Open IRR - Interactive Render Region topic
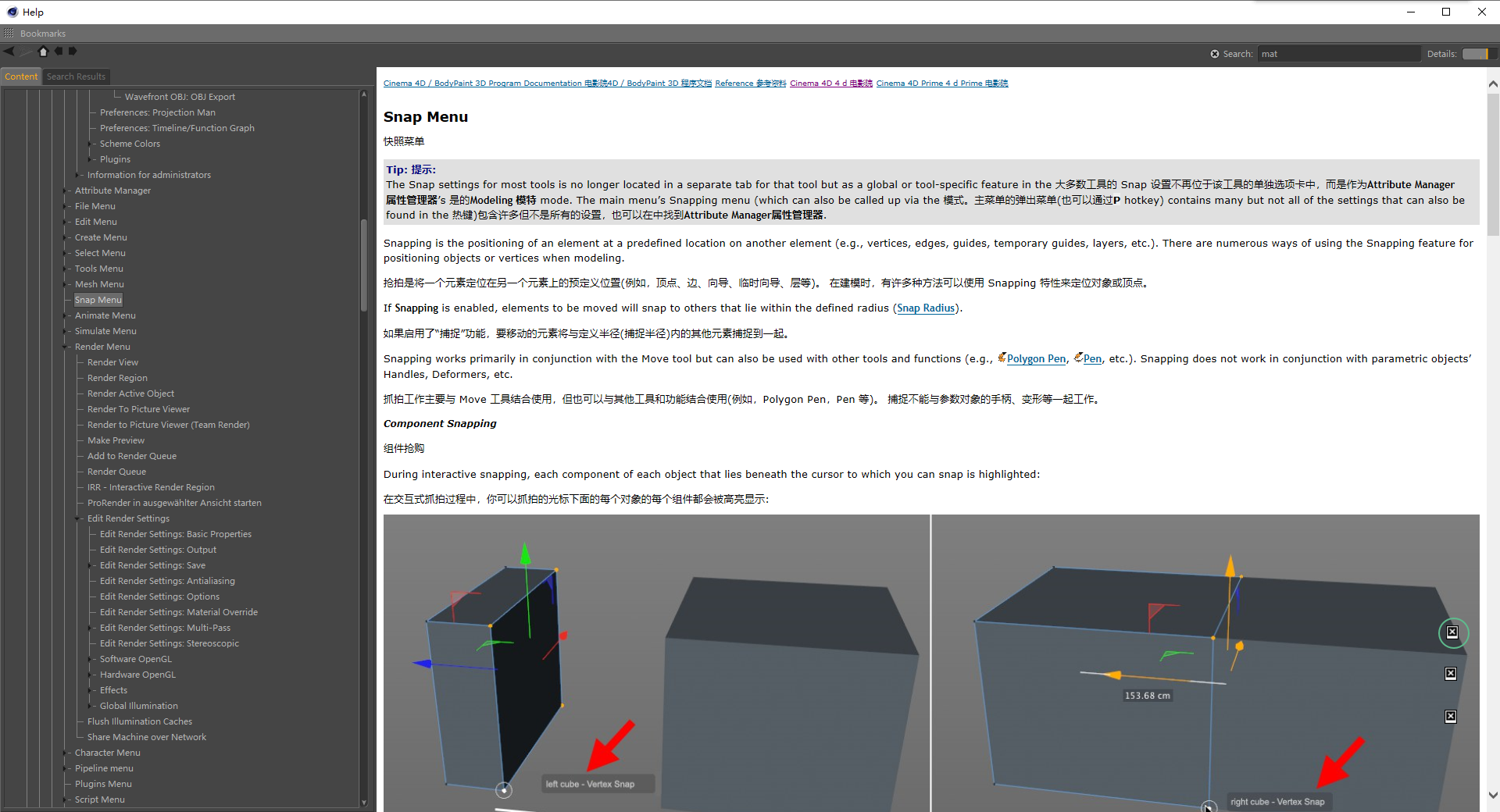 (x=151, y=487)
